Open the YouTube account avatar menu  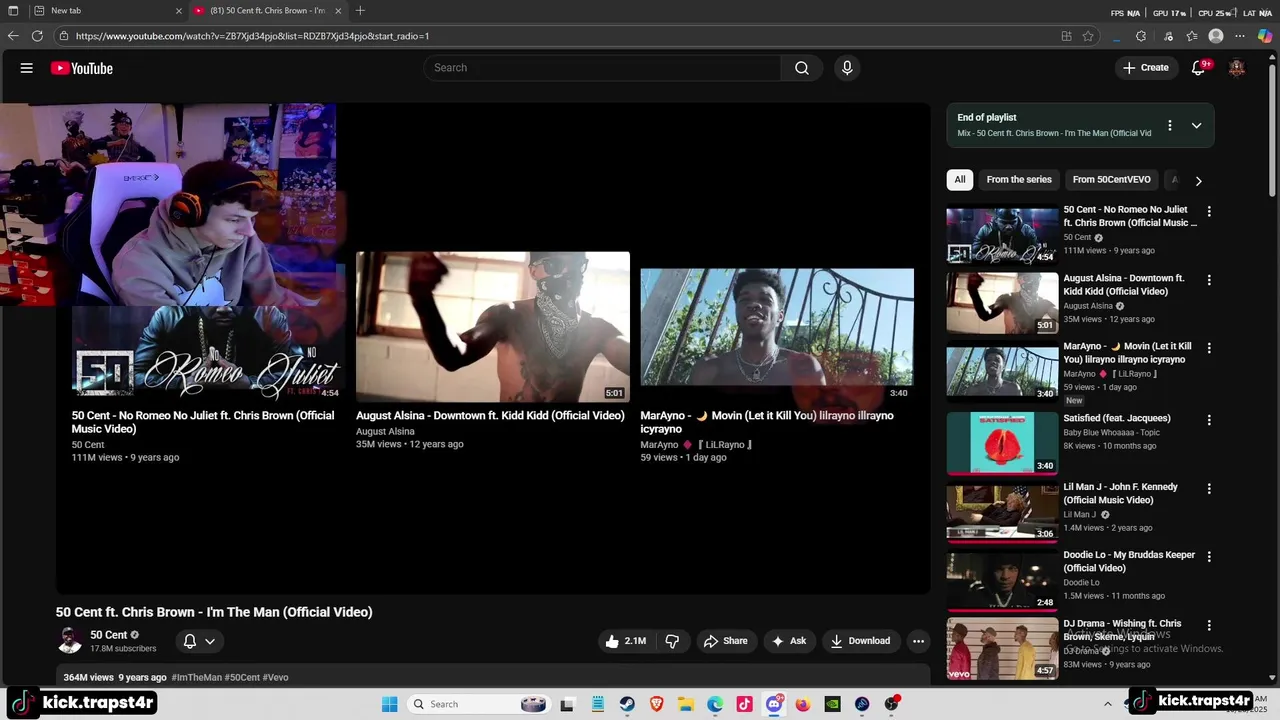(x=1237, y=68)
